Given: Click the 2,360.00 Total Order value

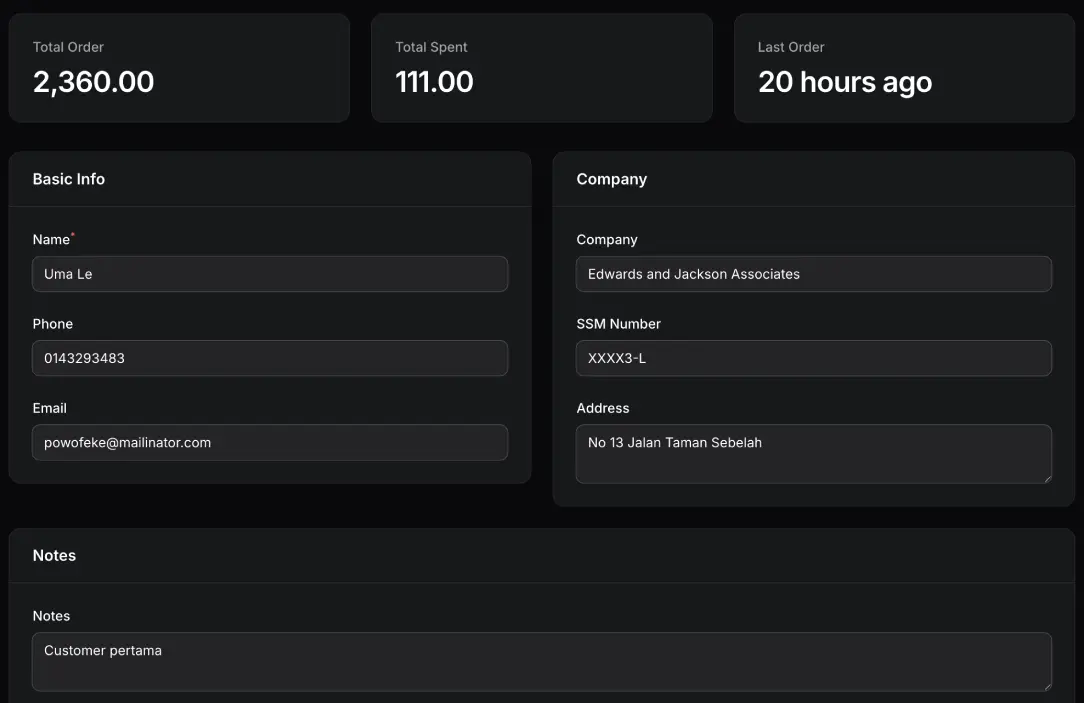Looking at the screenshot, I should [x=93, y=82].
